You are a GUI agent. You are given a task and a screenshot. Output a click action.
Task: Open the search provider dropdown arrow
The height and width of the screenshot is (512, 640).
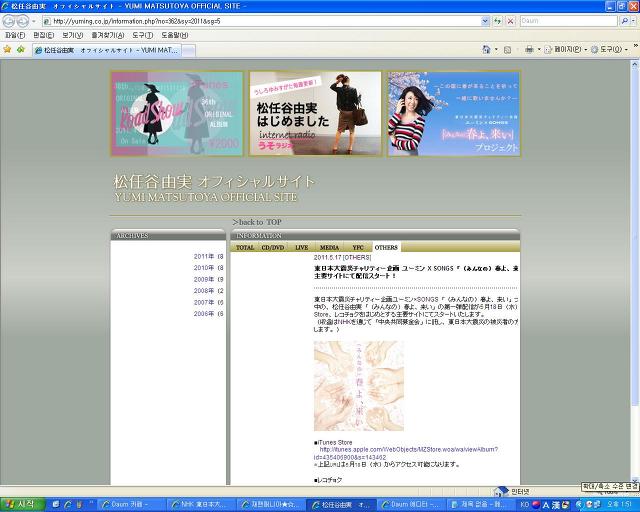[633, 20]
